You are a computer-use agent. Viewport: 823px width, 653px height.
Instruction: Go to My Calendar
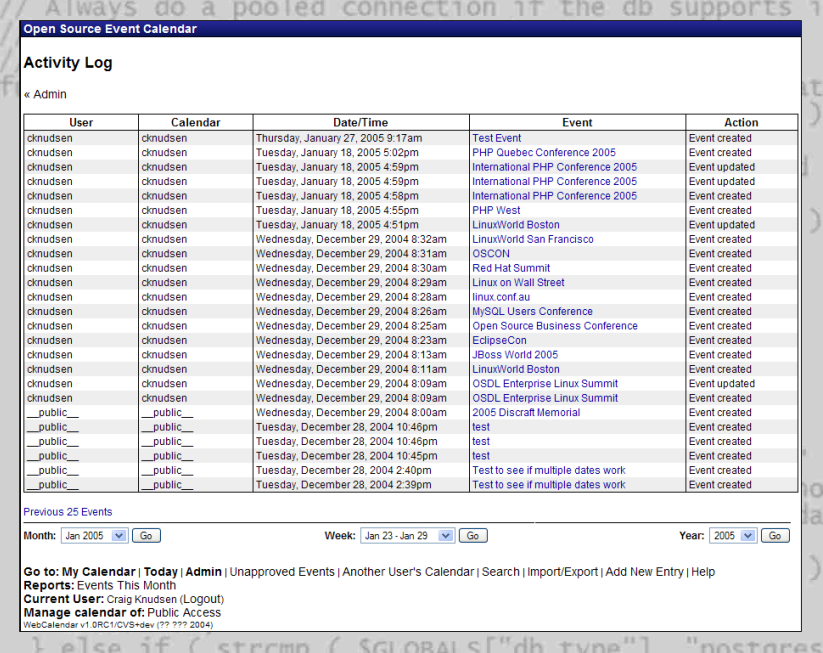99,572
